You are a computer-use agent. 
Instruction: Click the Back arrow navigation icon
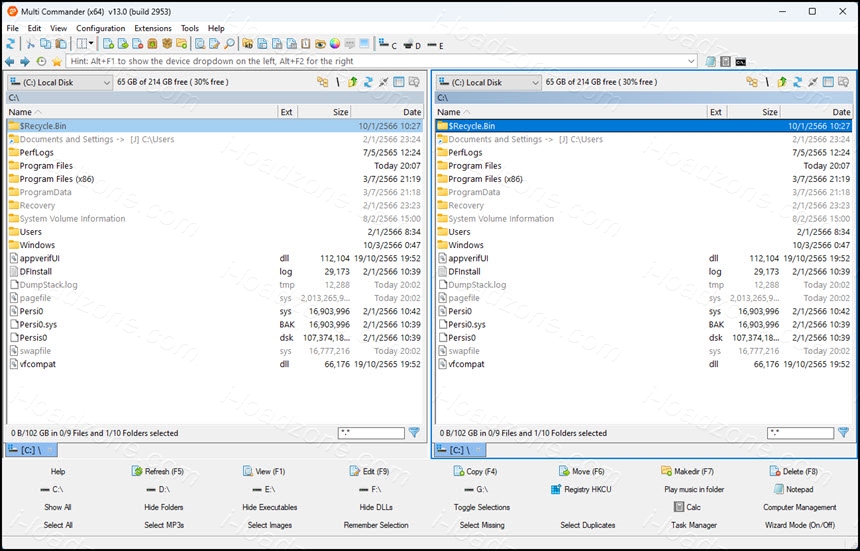click(x=10, y=61)
